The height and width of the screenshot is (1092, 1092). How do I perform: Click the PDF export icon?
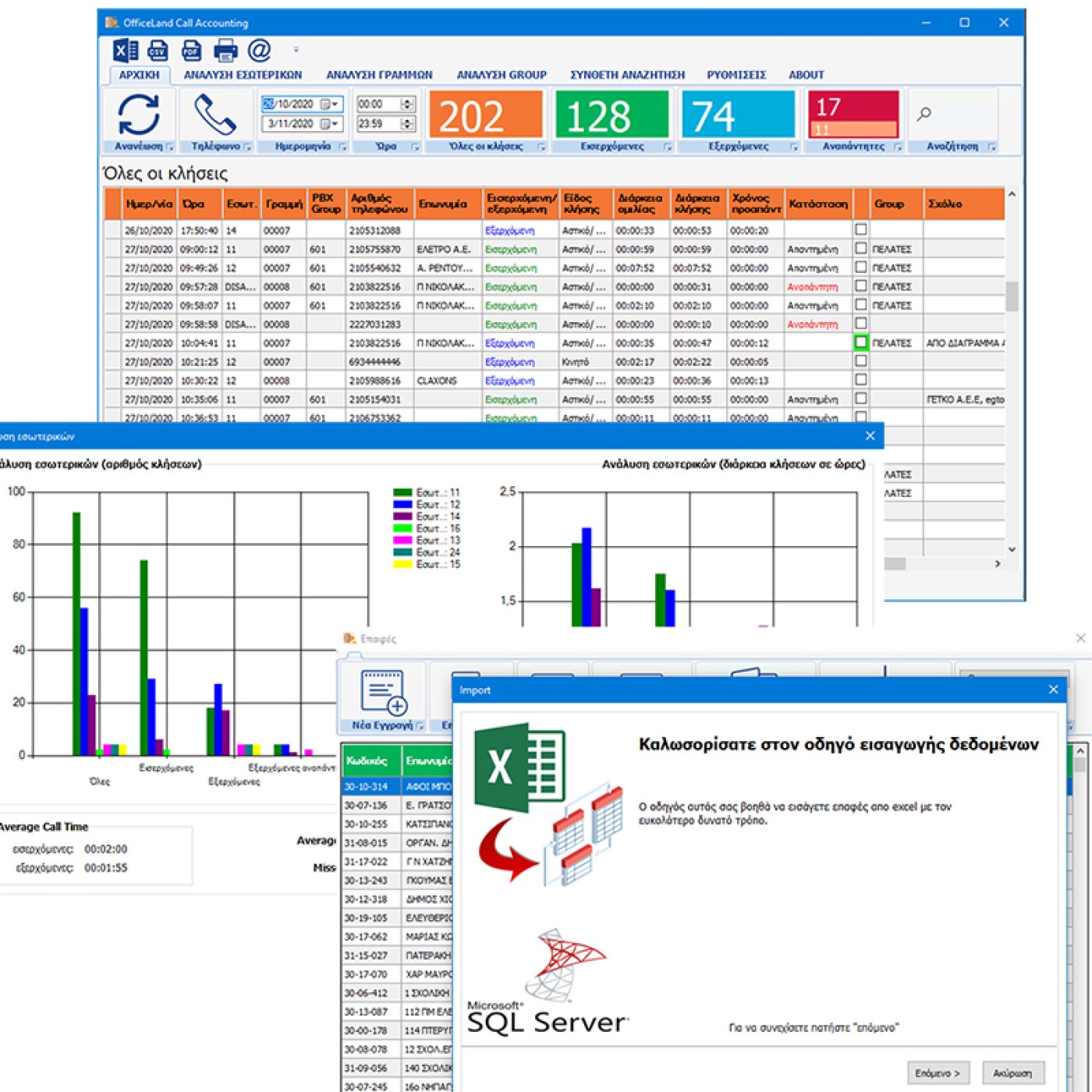(191, 51)
